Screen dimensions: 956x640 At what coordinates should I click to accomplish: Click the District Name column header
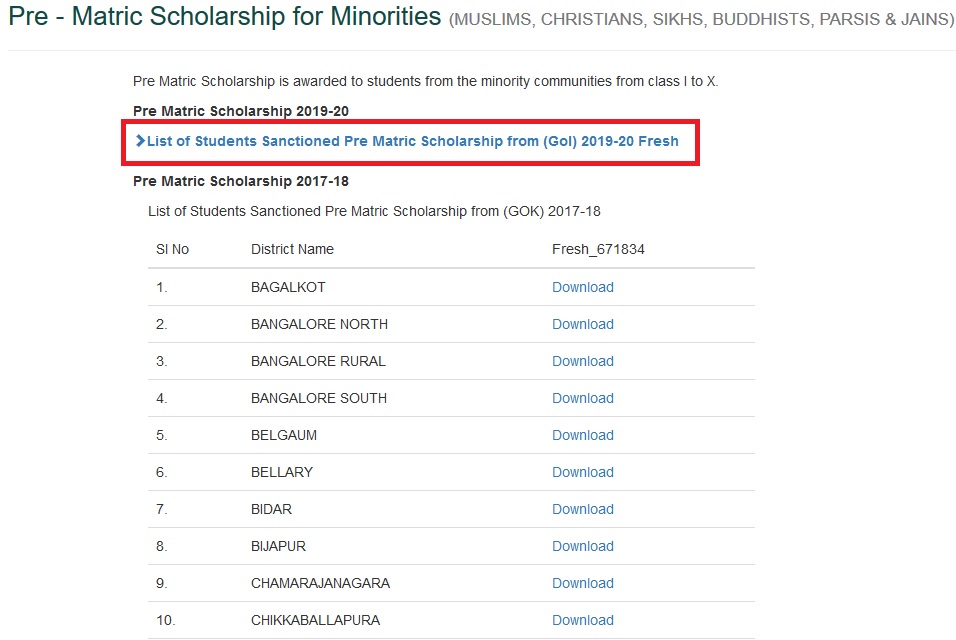[x=293, y=249]
